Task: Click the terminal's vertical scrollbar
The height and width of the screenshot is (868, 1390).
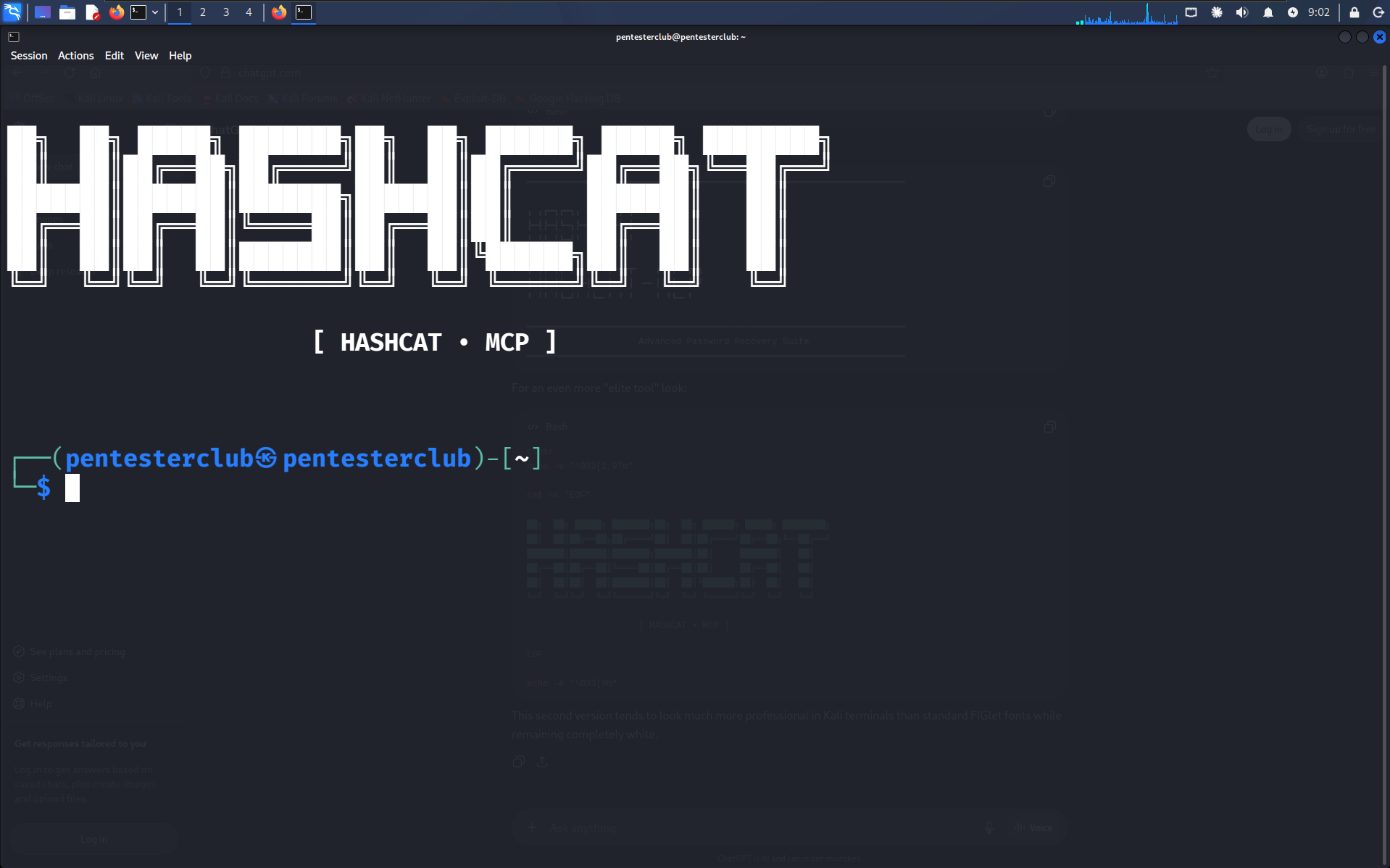Action: (1385, 464)
